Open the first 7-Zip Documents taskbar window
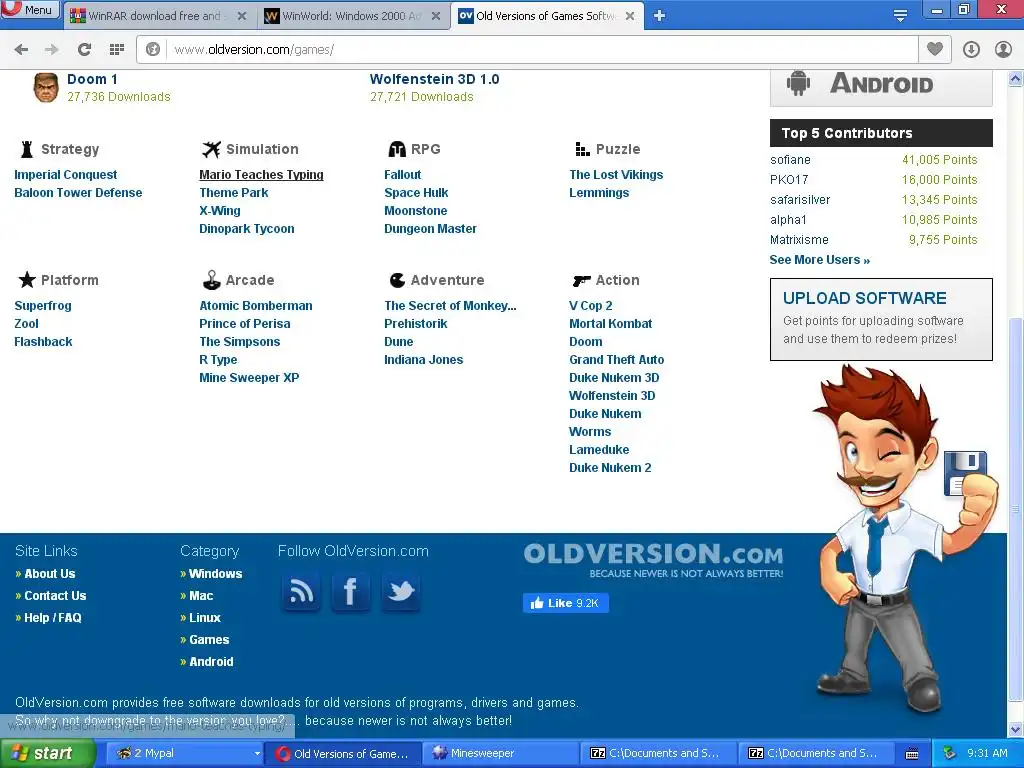This screenshot has width=1024, height=768. (x=658, y=754)
